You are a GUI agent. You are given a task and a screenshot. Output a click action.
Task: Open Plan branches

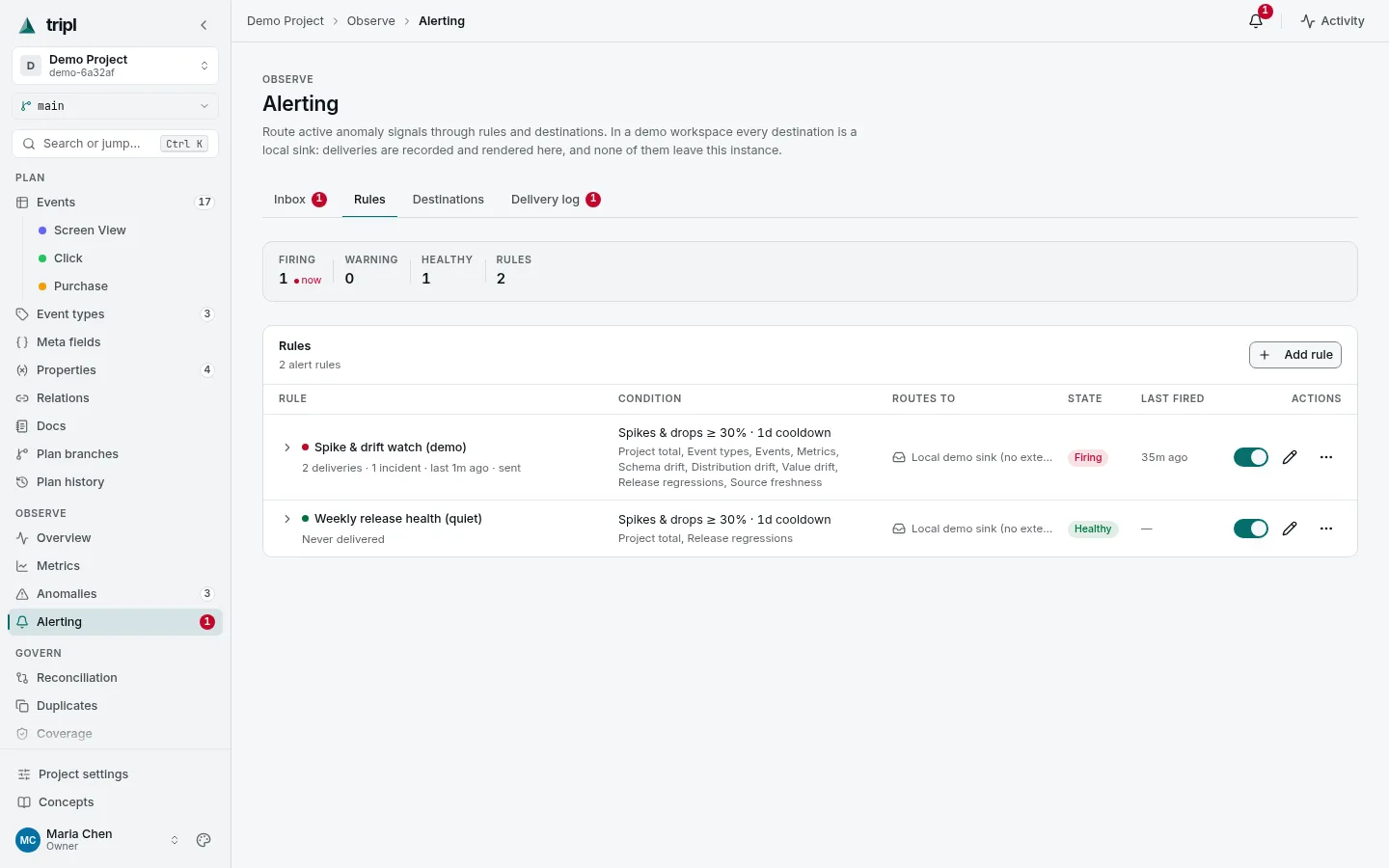pyautogui.click(x=115, y=454)
